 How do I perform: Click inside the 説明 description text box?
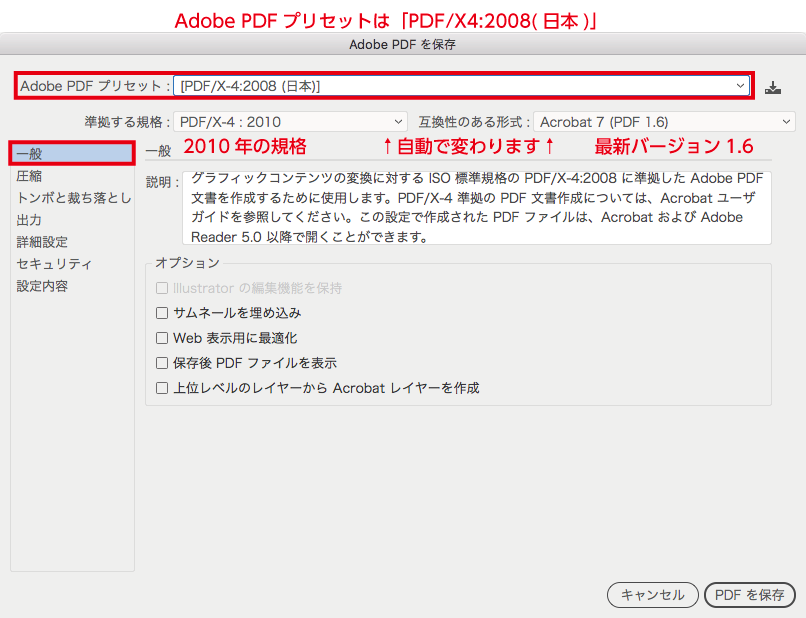[477, 208]
